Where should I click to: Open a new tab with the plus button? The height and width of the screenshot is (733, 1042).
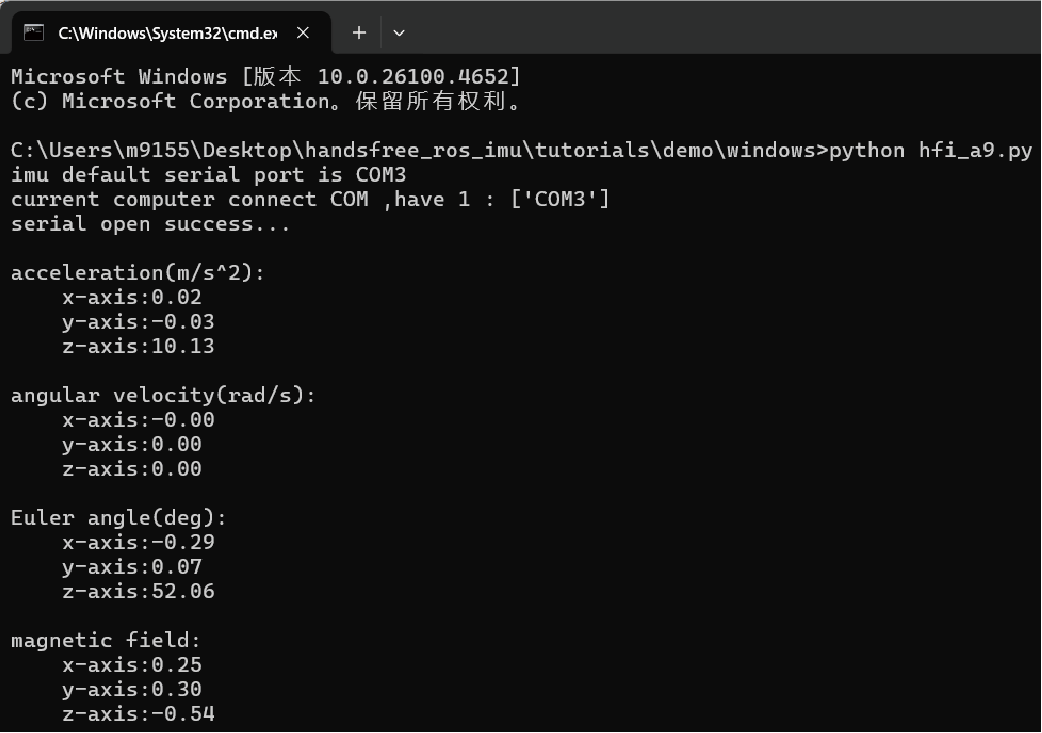point(359,33)
